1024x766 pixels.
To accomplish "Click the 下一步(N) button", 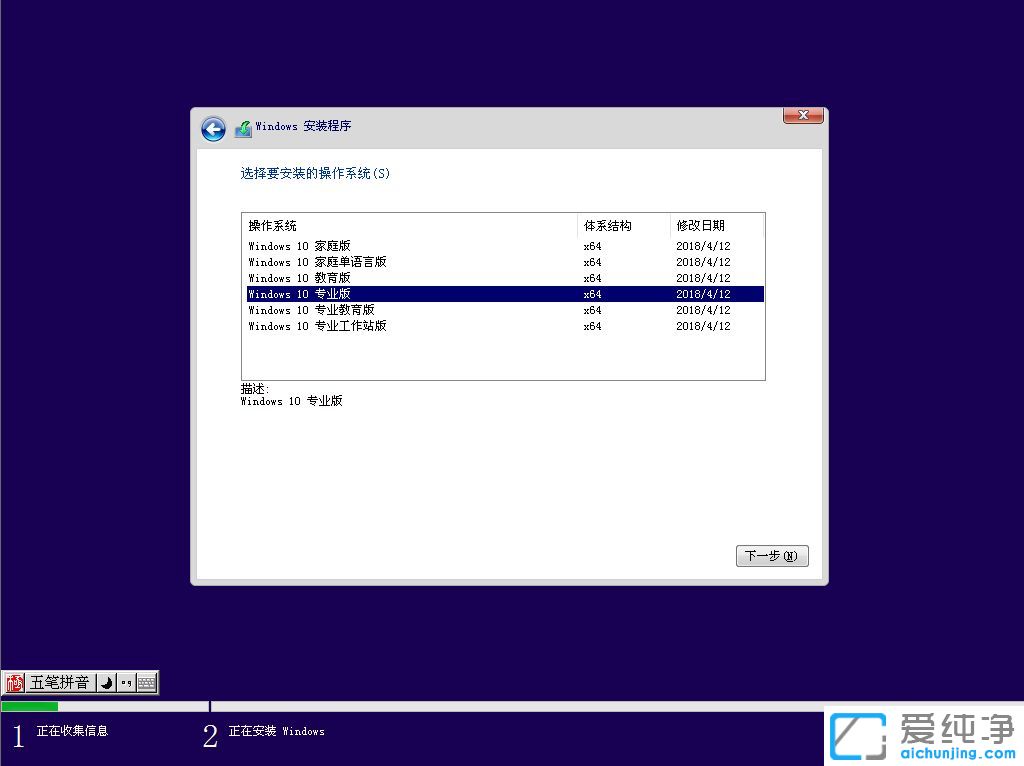I will tap(771, 556).
